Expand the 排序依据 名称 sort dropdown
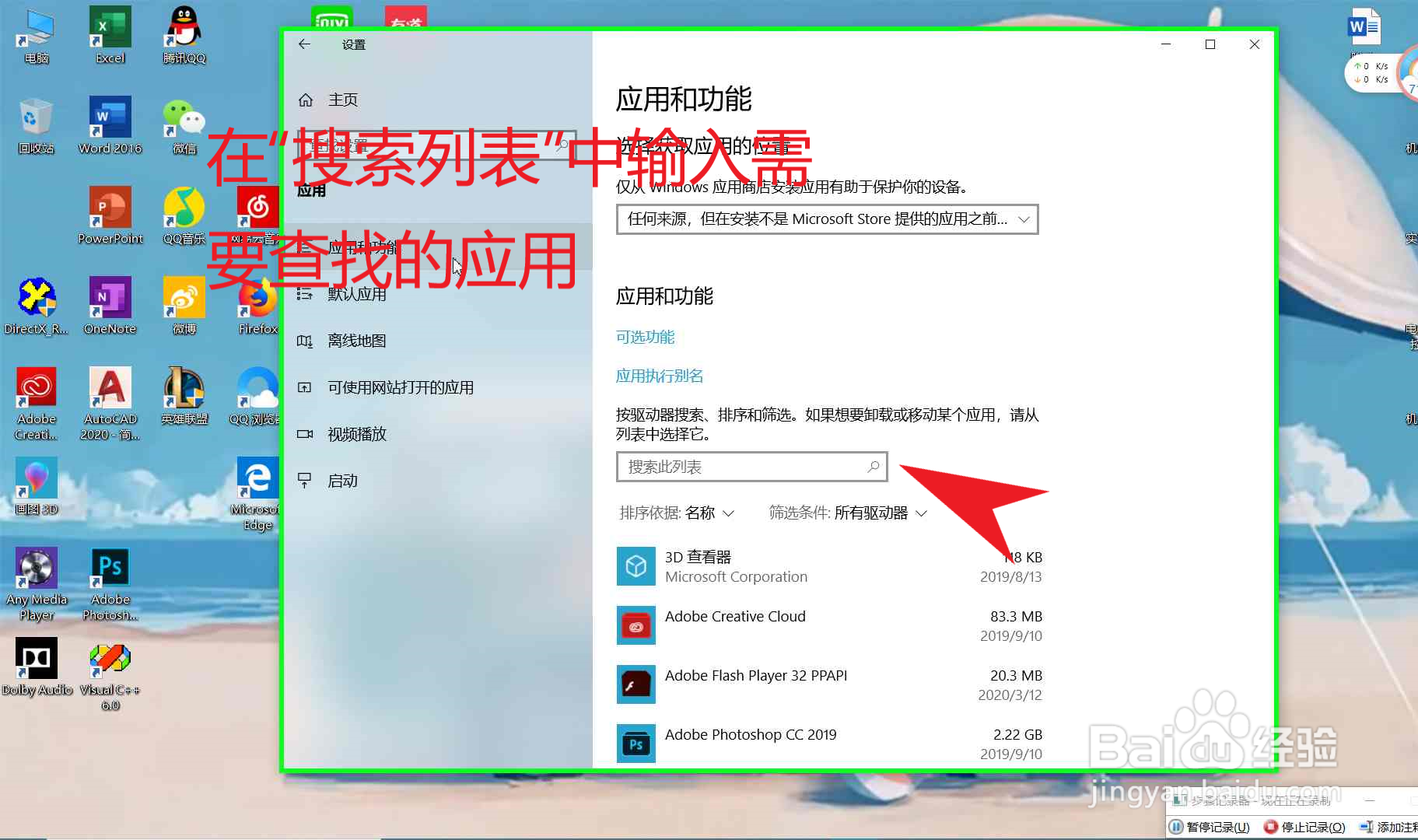This screenshot has width=1418, height=840. click(677, 513)
